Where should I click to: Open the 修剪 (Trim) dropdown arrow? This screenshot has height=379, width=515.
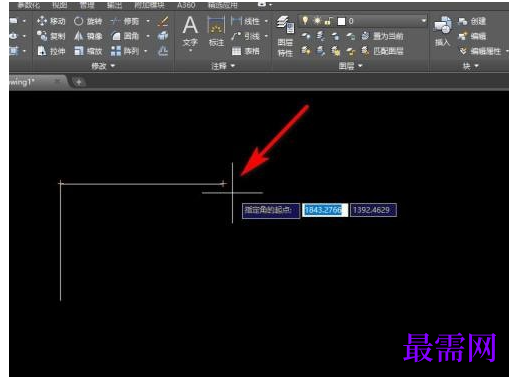(x=148, y=21)
